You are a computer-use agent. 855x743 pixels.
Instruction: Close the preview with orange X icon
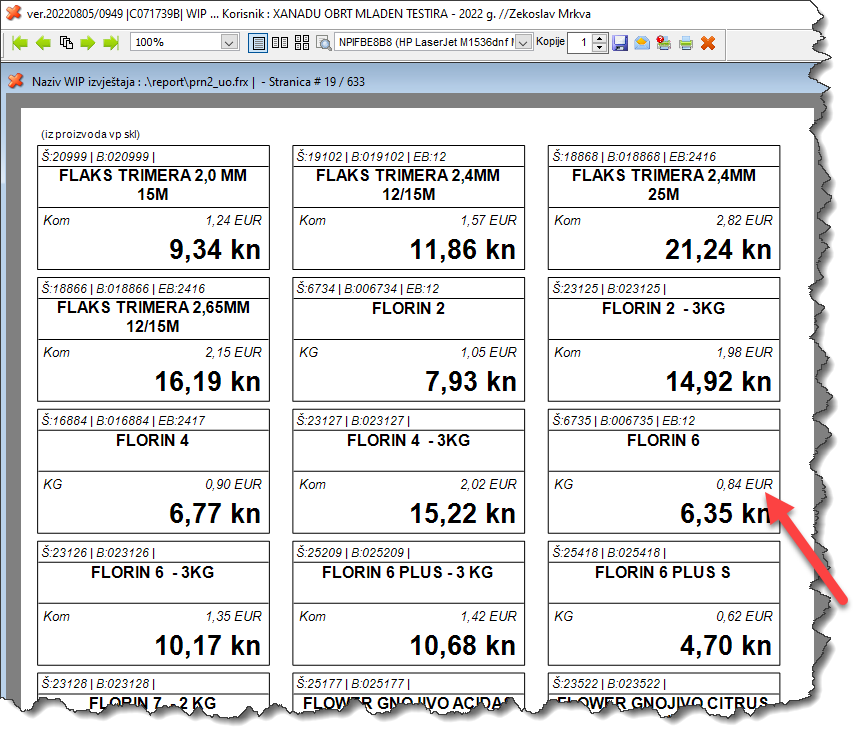[708, 43]
